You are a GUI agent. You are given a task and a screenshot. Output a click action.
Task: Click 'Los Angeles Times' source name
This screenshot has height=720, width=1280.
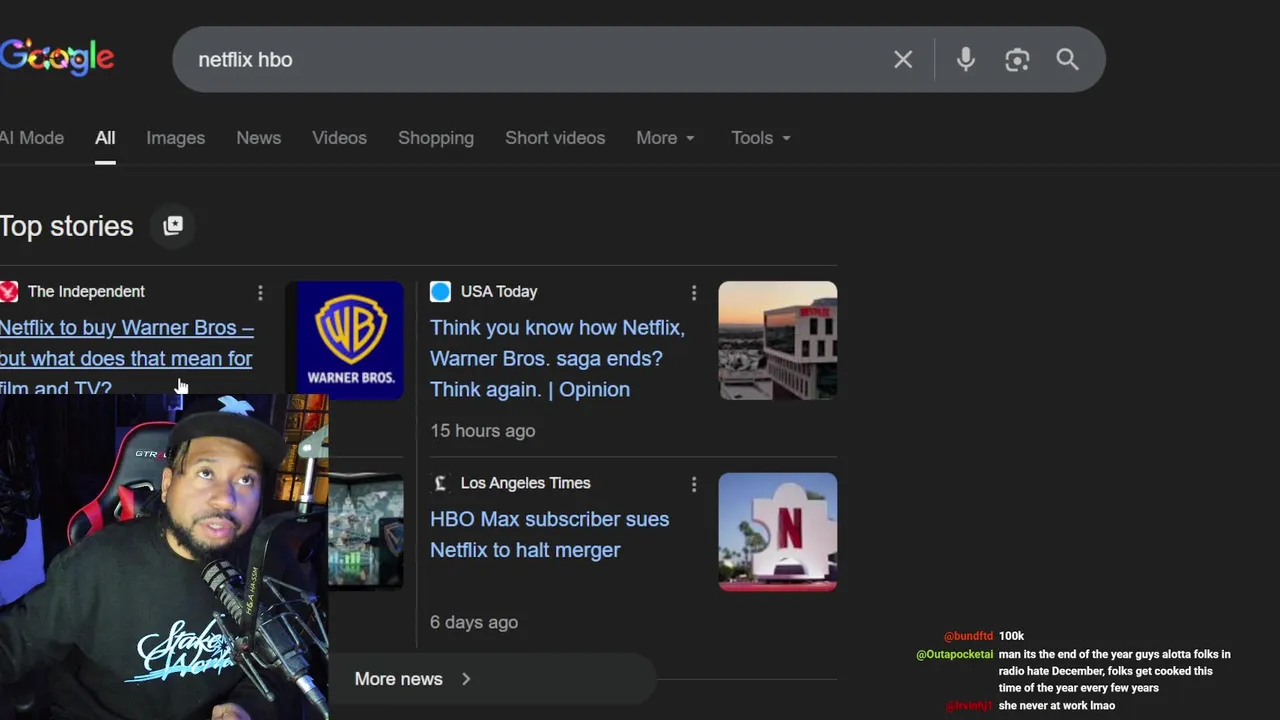[x=525, y=483]
